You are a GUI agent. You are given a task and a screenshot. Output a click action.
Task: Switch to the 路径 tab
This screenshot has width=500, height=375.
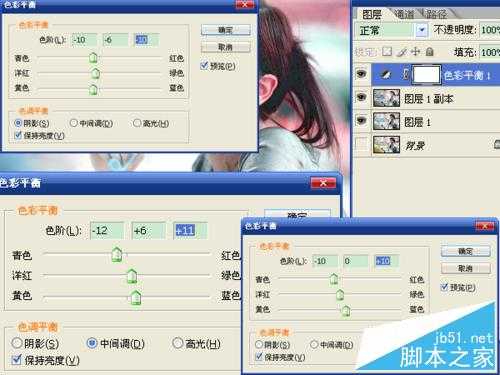tap(436, 14)
